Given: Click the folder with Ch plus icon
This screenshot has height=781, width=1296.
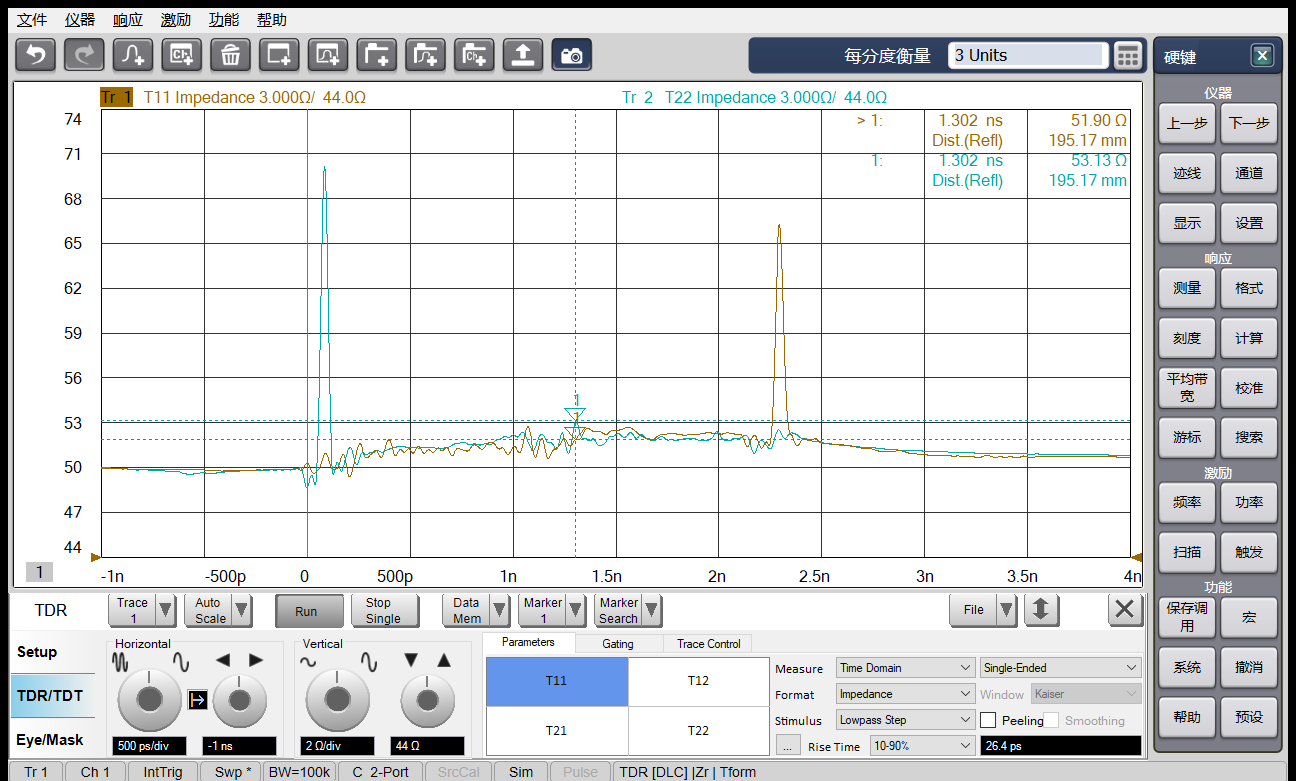Looking at the screenshot, I should point(474,55).
